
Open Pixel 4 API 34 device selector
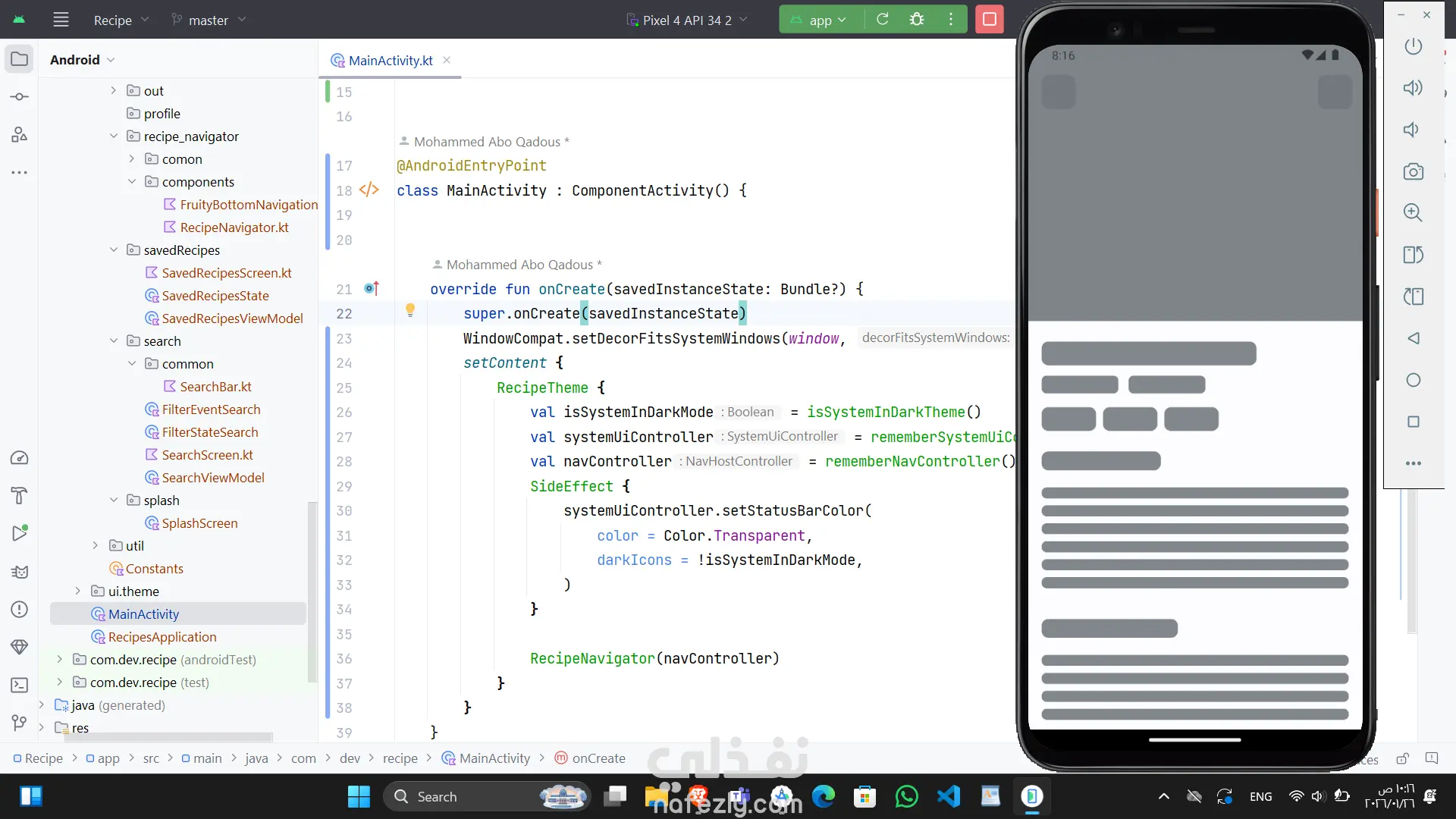[686, 20]
